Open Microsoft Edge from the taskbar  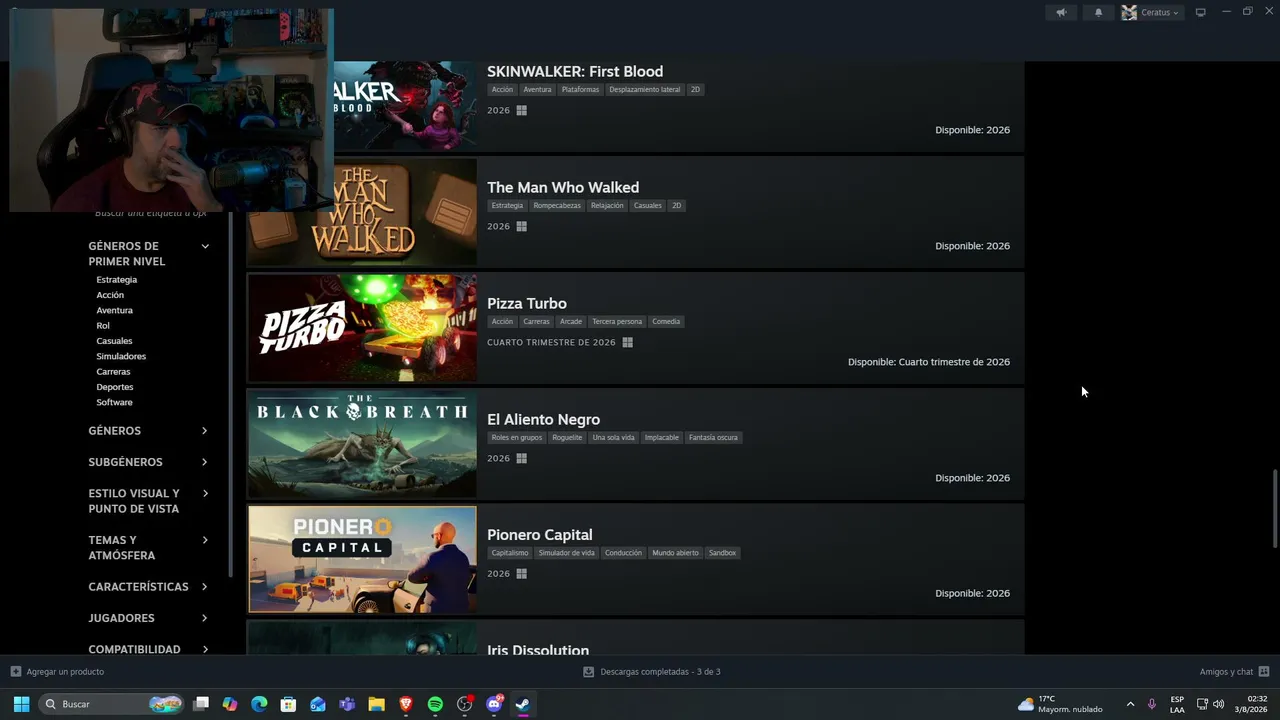coord(259,704)
